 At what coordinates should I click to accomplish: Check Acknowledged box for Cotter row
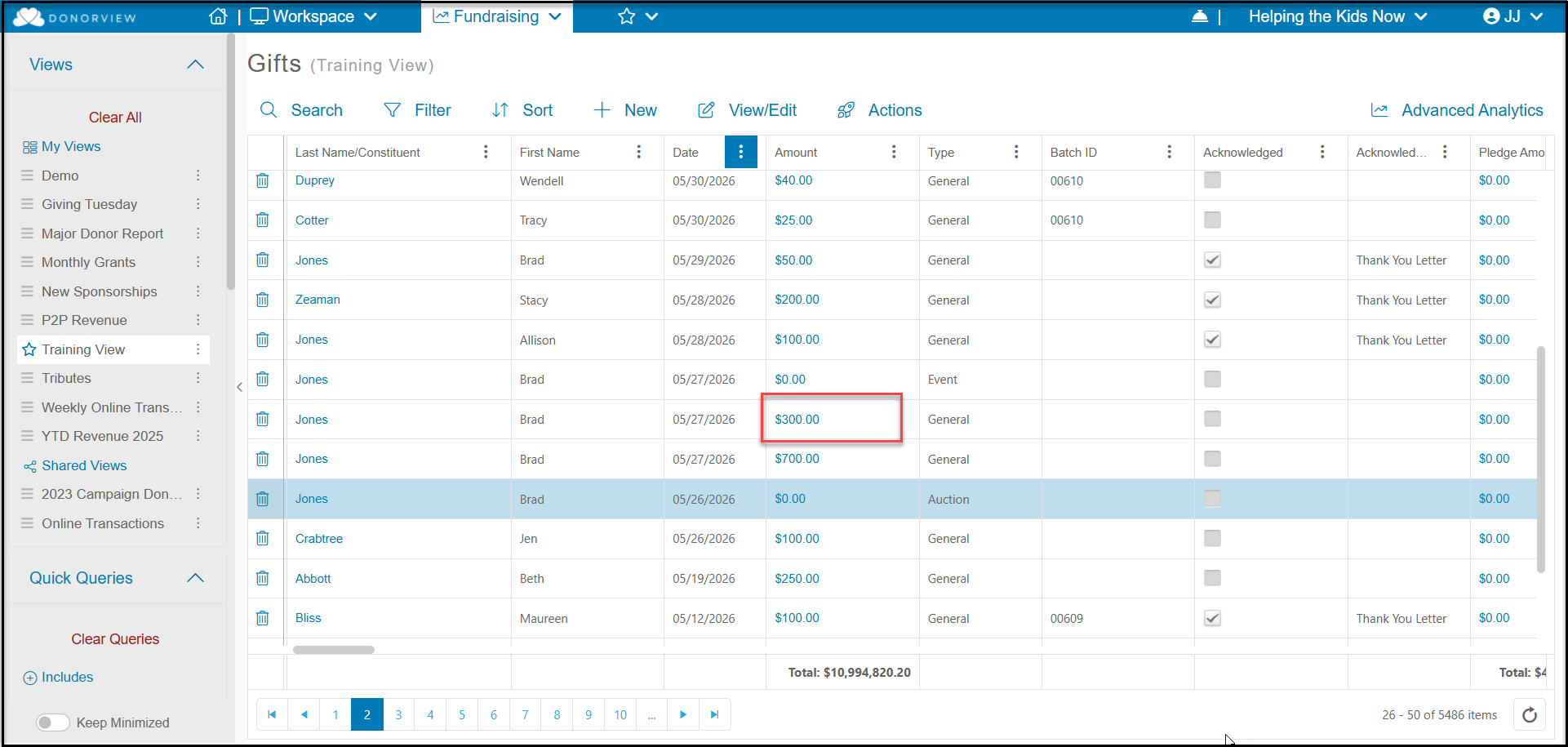point(1212,220)
